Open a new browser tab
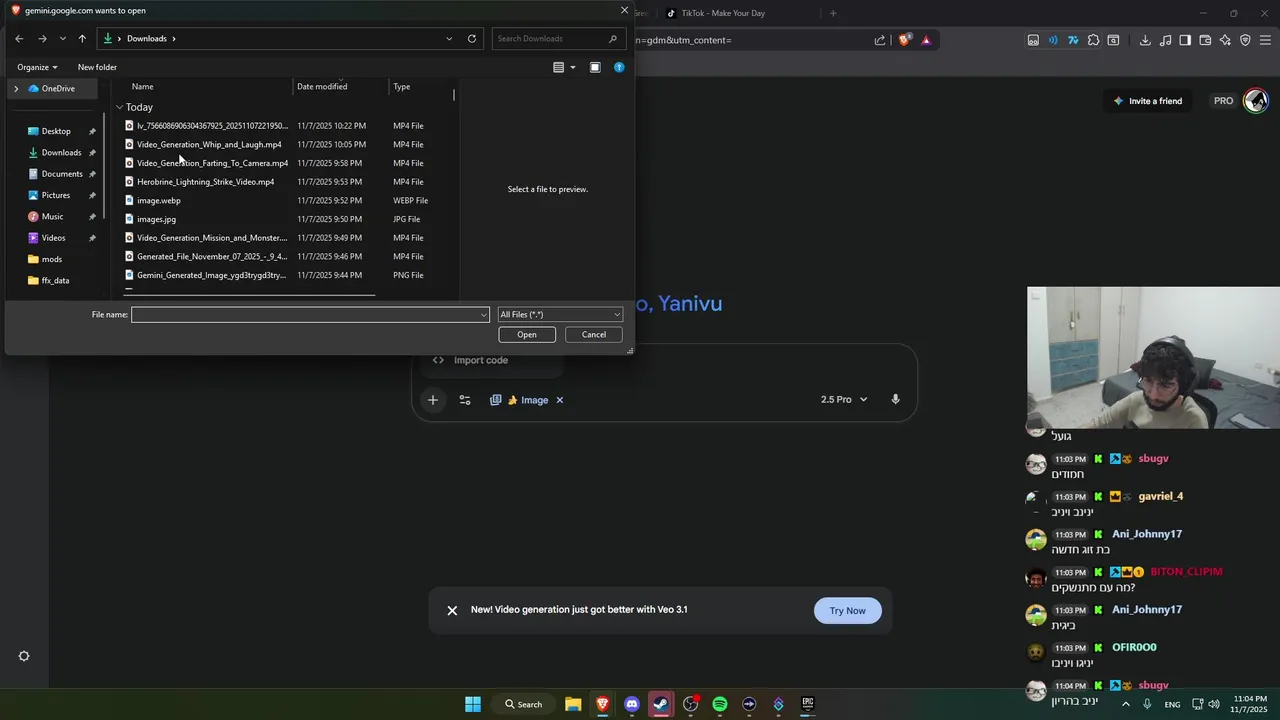 click(x=833, y=13)
